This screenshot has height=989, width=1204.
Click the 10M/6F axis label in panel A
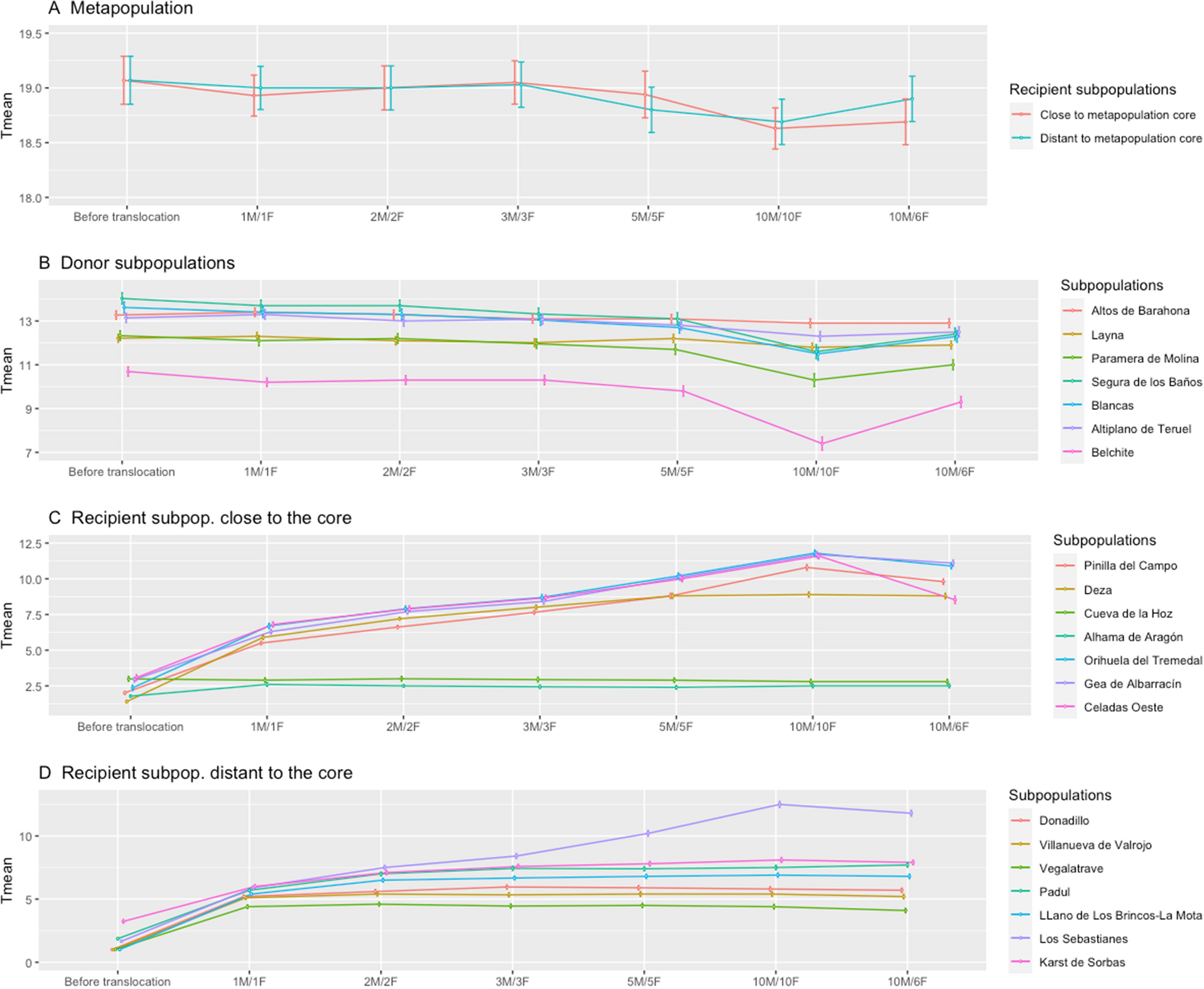pos(908,217)
